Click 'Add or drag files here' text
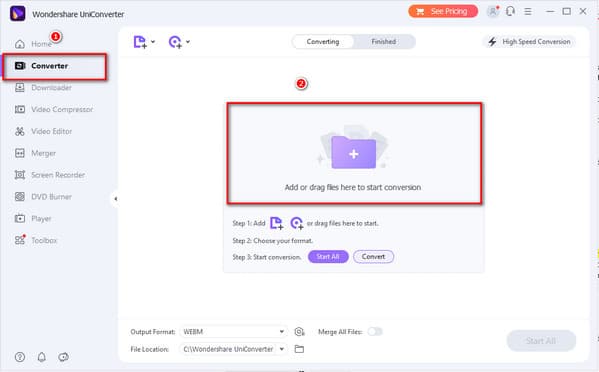Viewport: 599px width, 372px height. point(353,188)
